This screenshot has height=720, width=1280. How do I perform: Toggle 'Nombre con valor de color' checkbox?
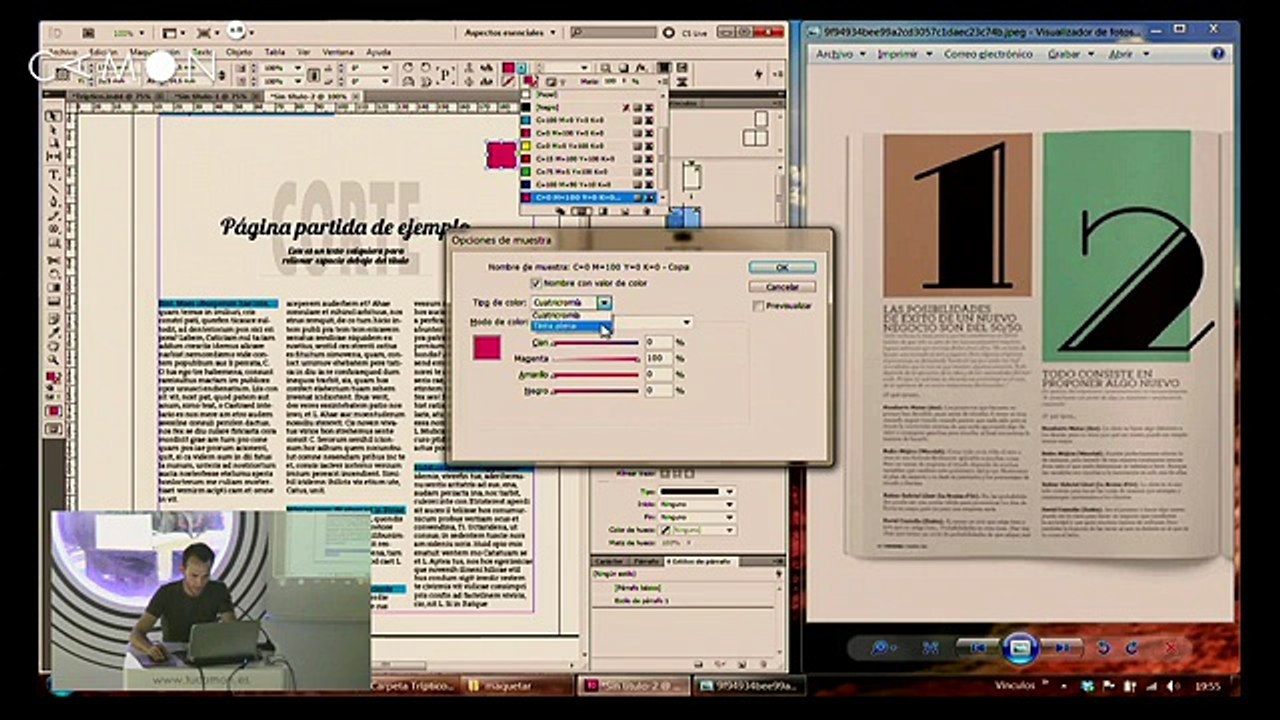536,283
